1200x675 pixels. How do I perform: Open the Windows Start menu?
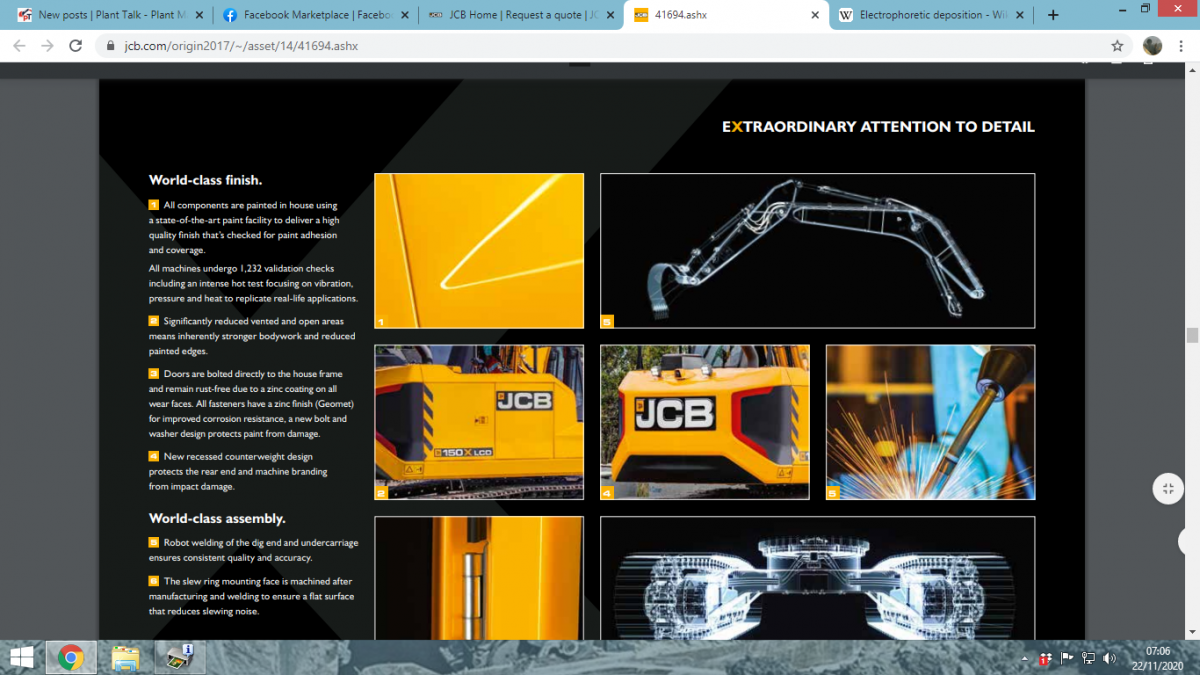[x=20, y=657]
